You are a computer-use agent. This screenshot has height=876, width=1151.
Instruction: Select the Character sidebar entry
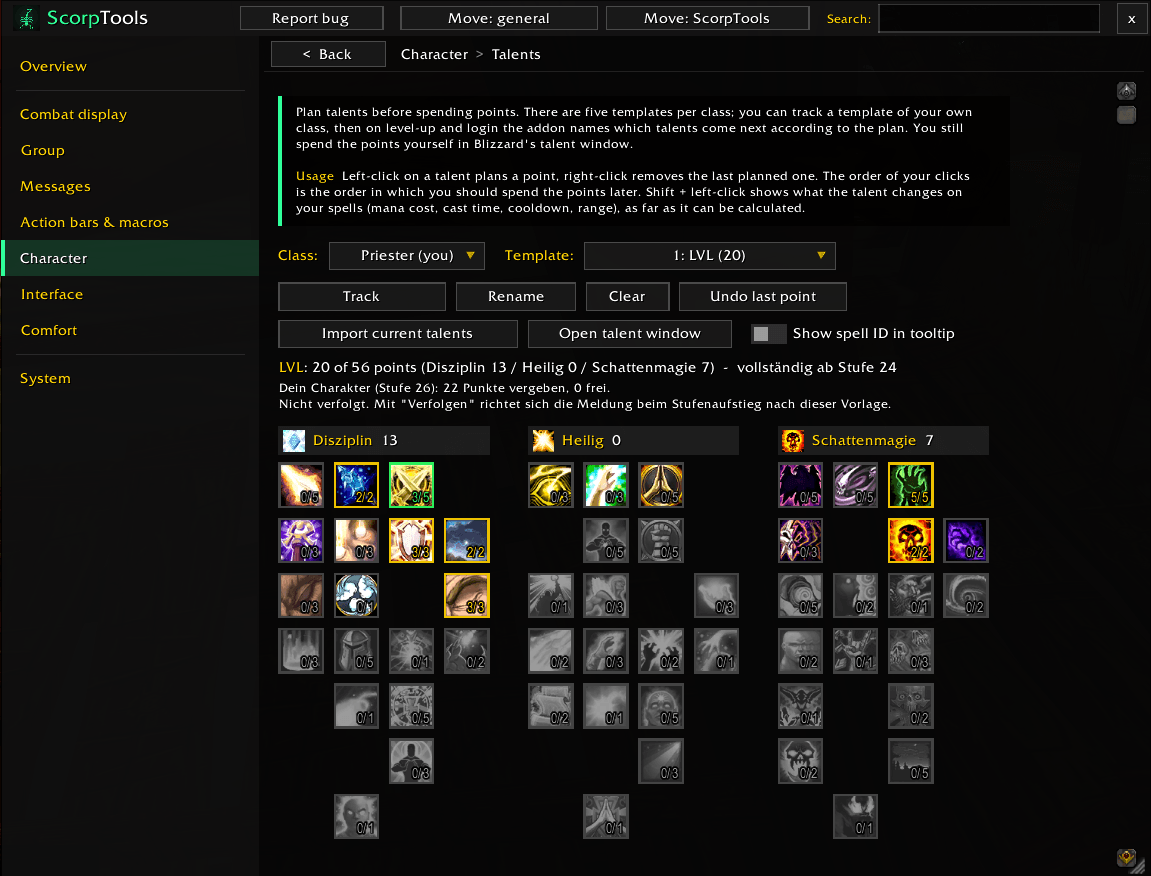click(x=131, y=258)
